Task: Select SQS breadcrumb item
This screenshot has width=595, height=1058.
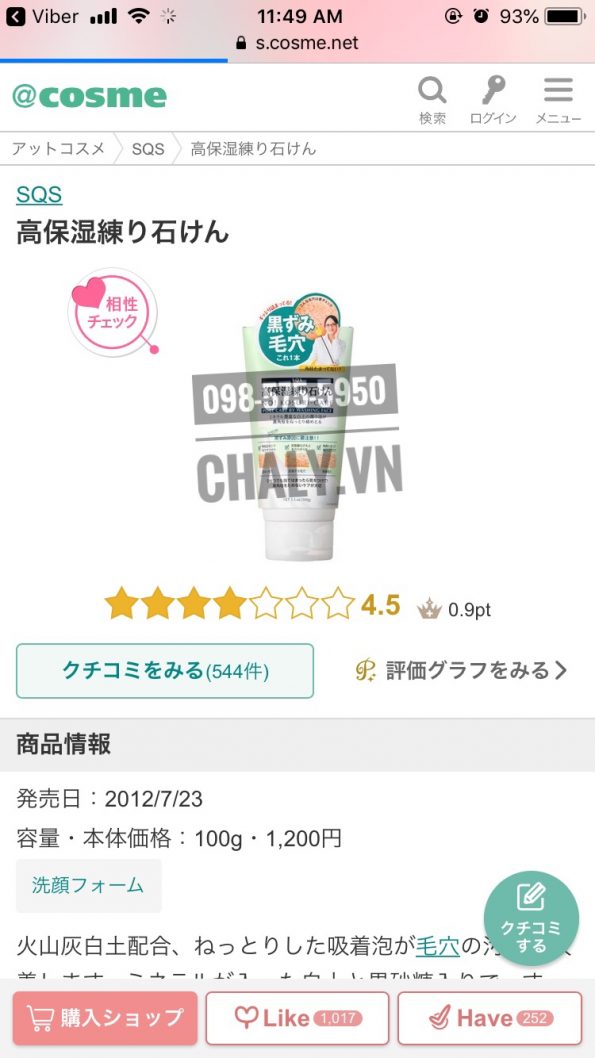Action: click(x=148, y=148)
